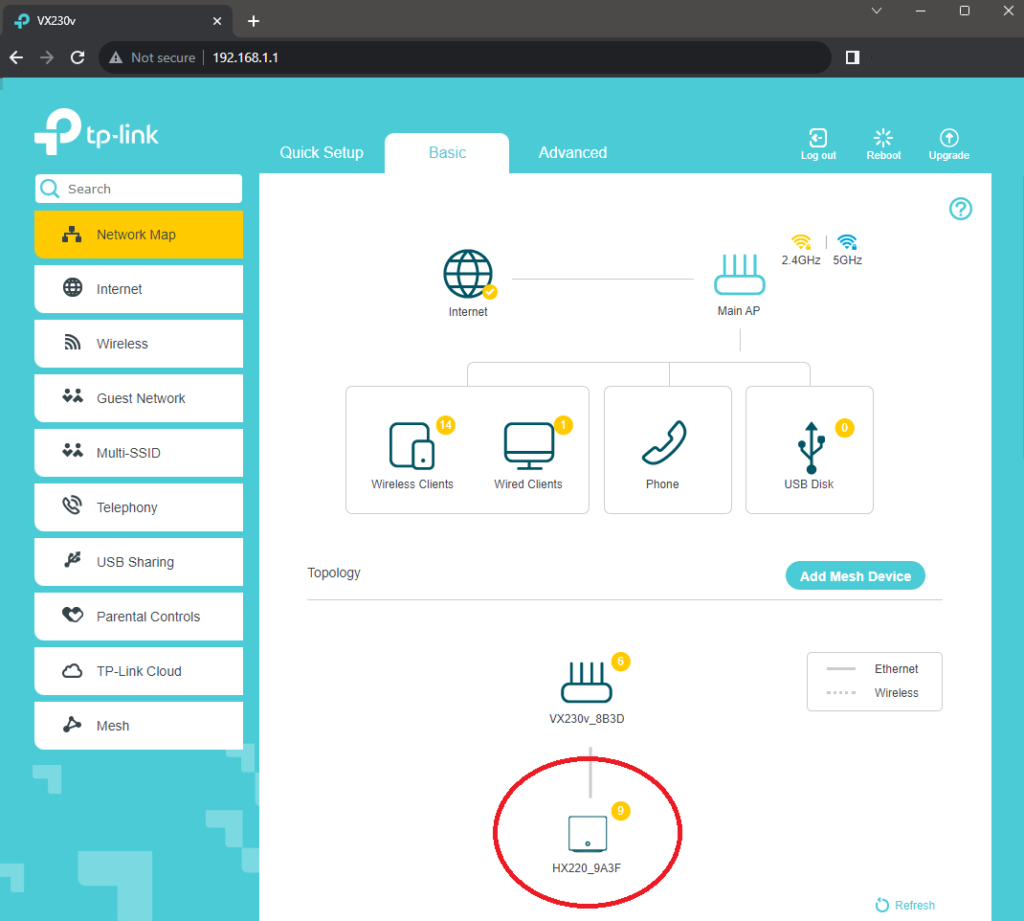The width and height of the screenshot is (1024, 921).
Task: Click the Log out icon
Action: pyautogui.click(x=818, y=138)
